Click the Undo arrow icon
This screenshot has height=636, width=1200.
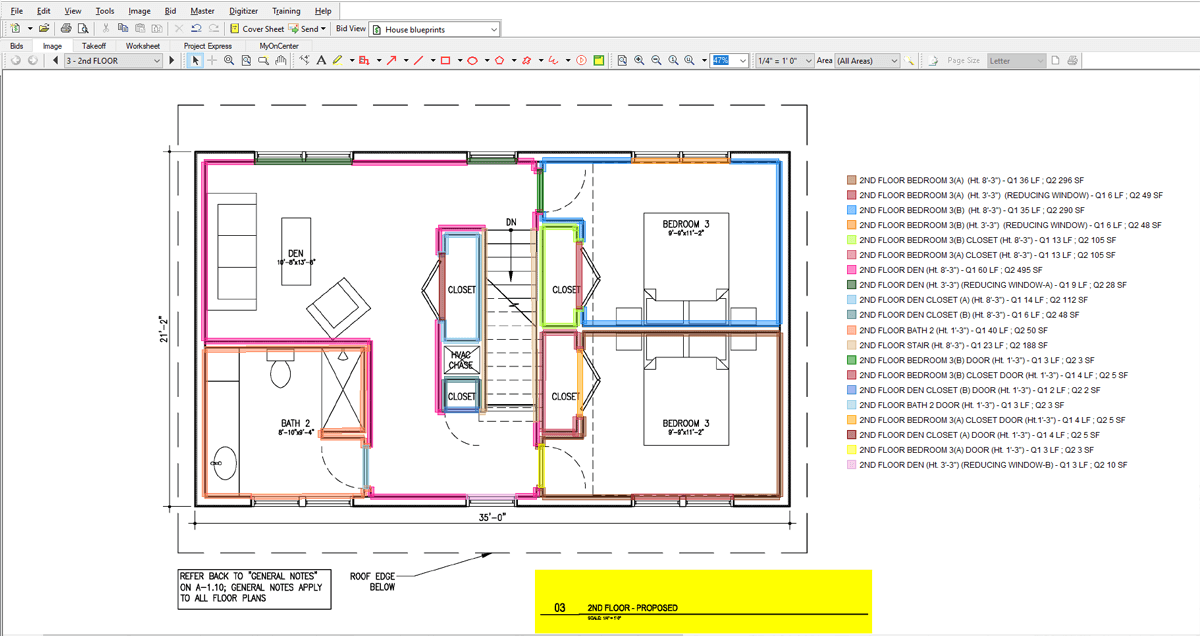click(x=196, y=29)
